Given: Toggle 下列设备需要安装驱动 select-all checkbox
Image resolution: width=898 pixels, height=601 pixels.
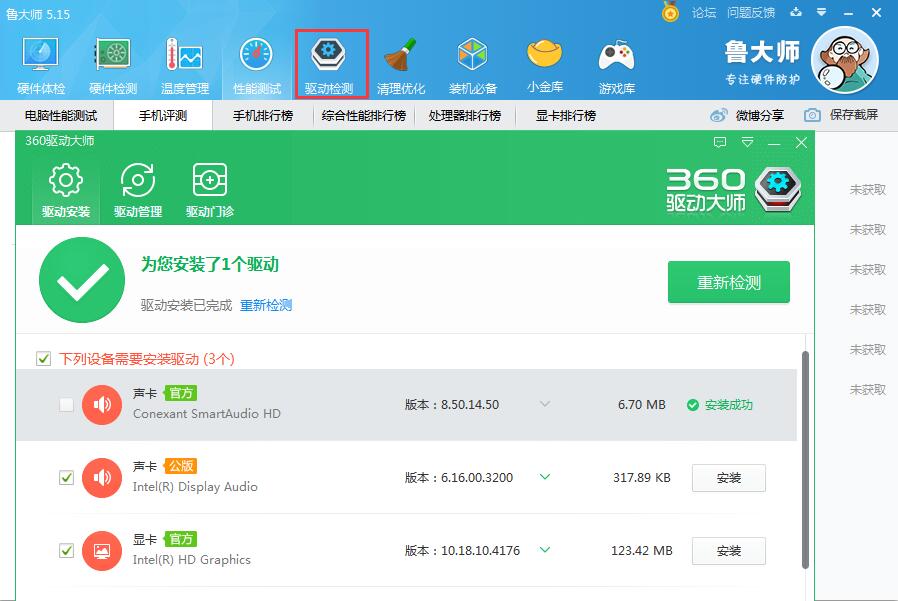Looking at the screenshot, I should (44, 359).
